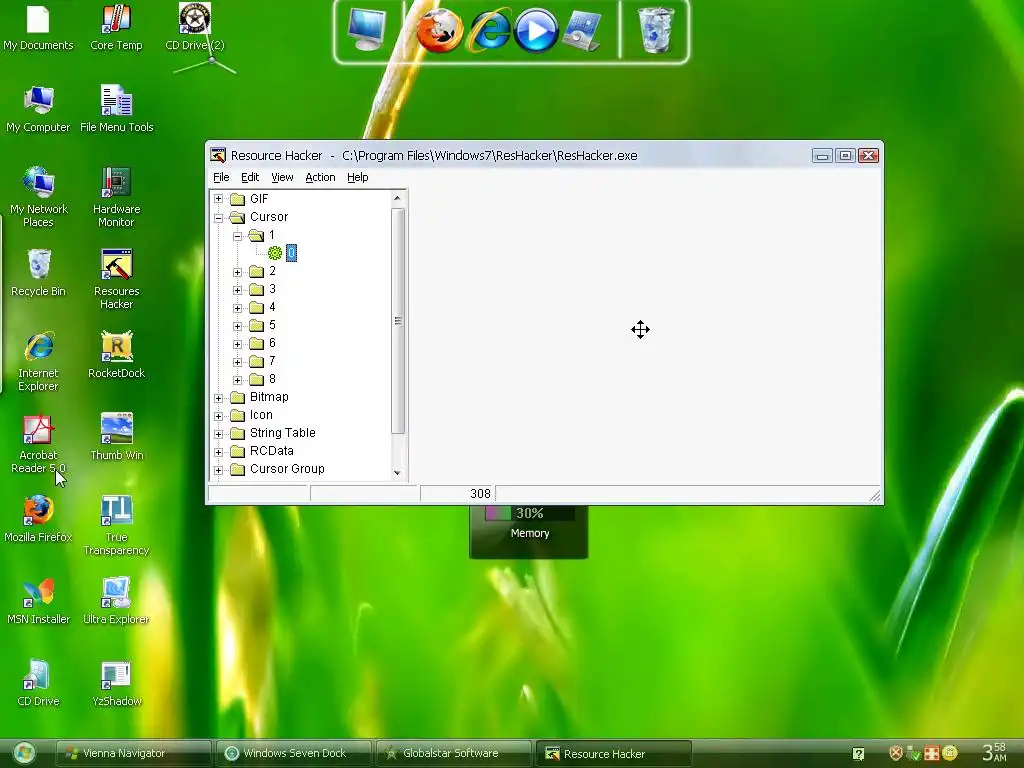Expand Cursor subfolder 8

(x=238, y=379)
